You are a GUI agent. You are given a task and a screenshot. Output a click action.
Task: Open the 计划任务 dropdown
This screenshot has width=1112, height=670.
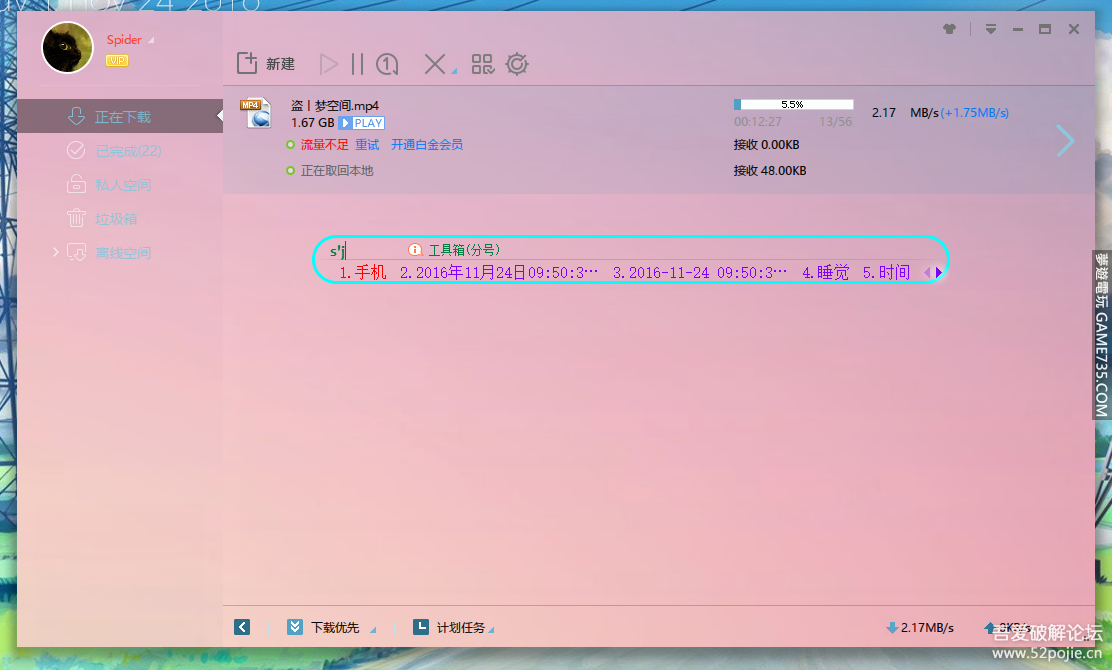[491, 630]
